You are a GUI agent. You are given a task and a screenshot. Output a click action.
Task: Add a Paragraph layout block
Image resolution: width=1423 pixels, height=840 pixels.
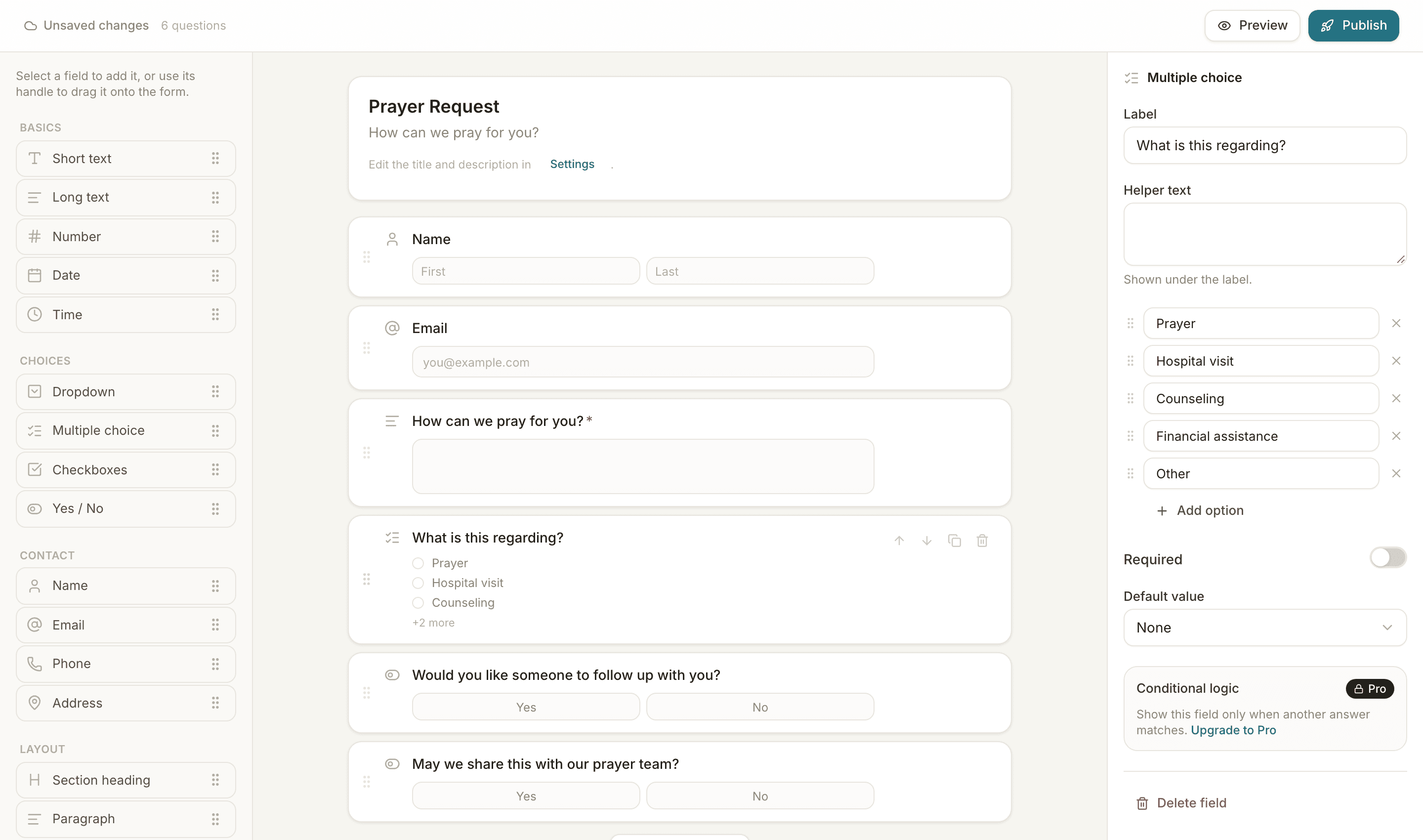pyautogui.click(x=126, y=819)
